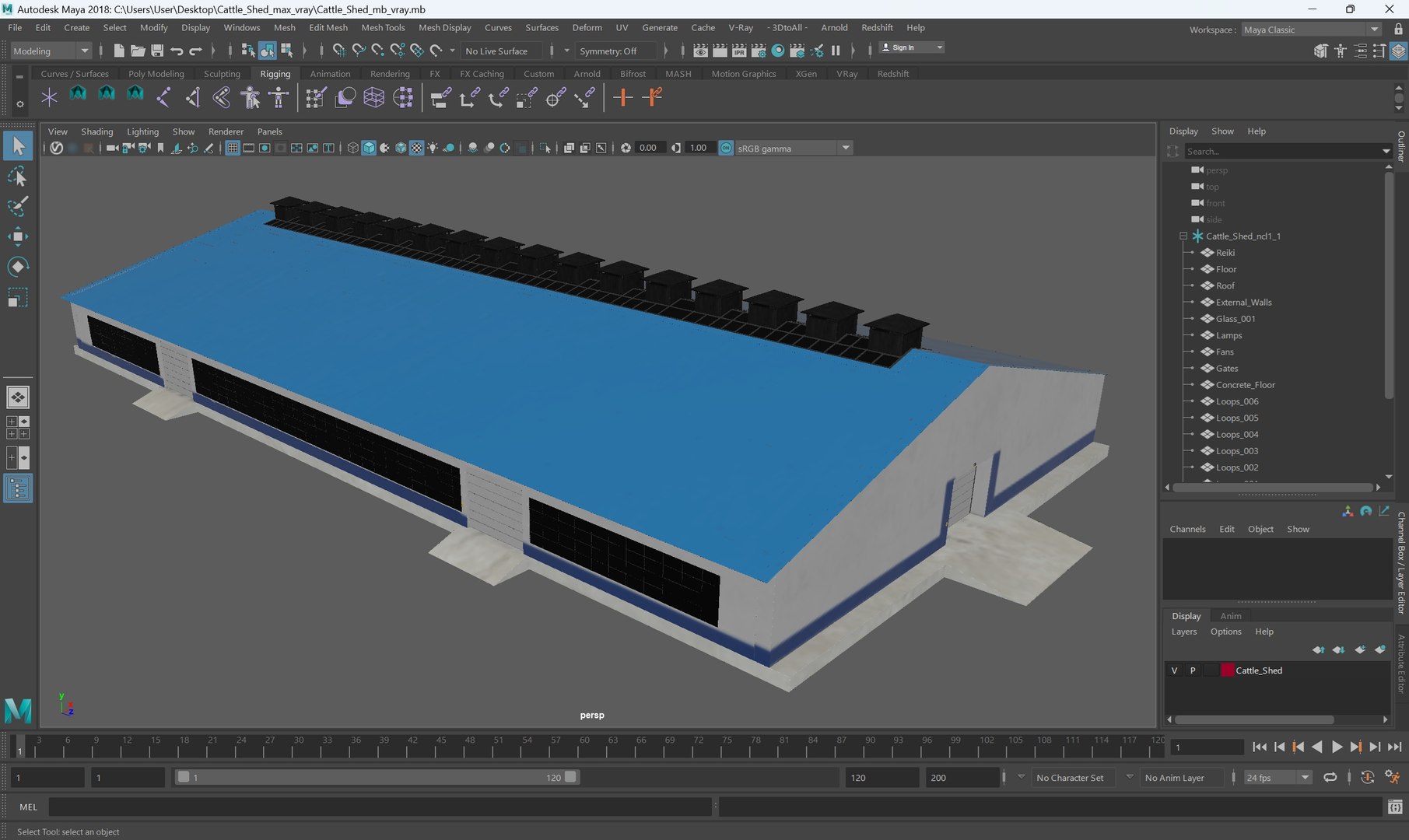Viewport: 1409px width, 840px height.
Task: Toggle visibility V of Cattle_Shed layer
Action: point(1174,670)
